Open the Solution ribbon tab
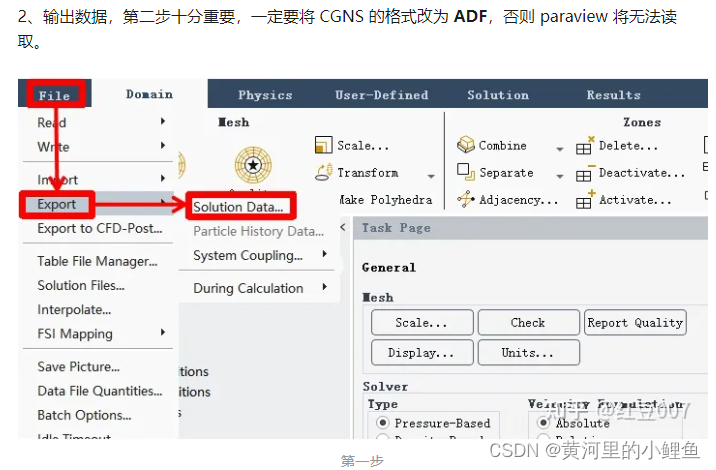The width and height of the screenshot is (716, 470). pos(498,95)
